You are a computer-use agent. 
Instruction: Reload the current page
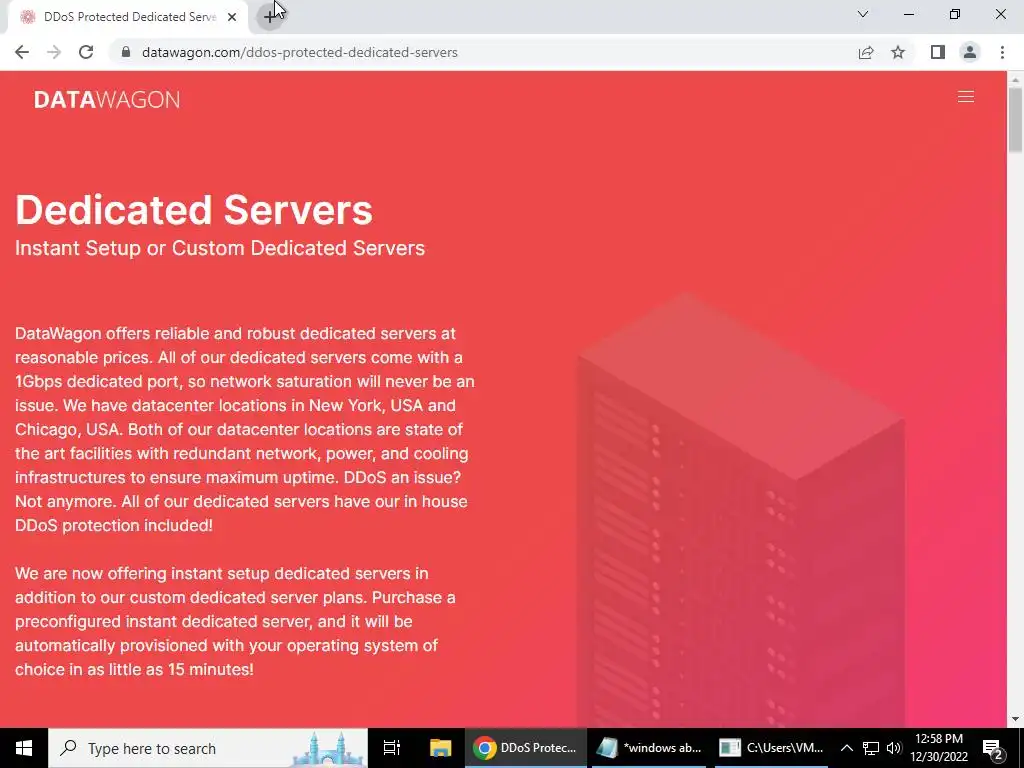[x=86, y=52]
